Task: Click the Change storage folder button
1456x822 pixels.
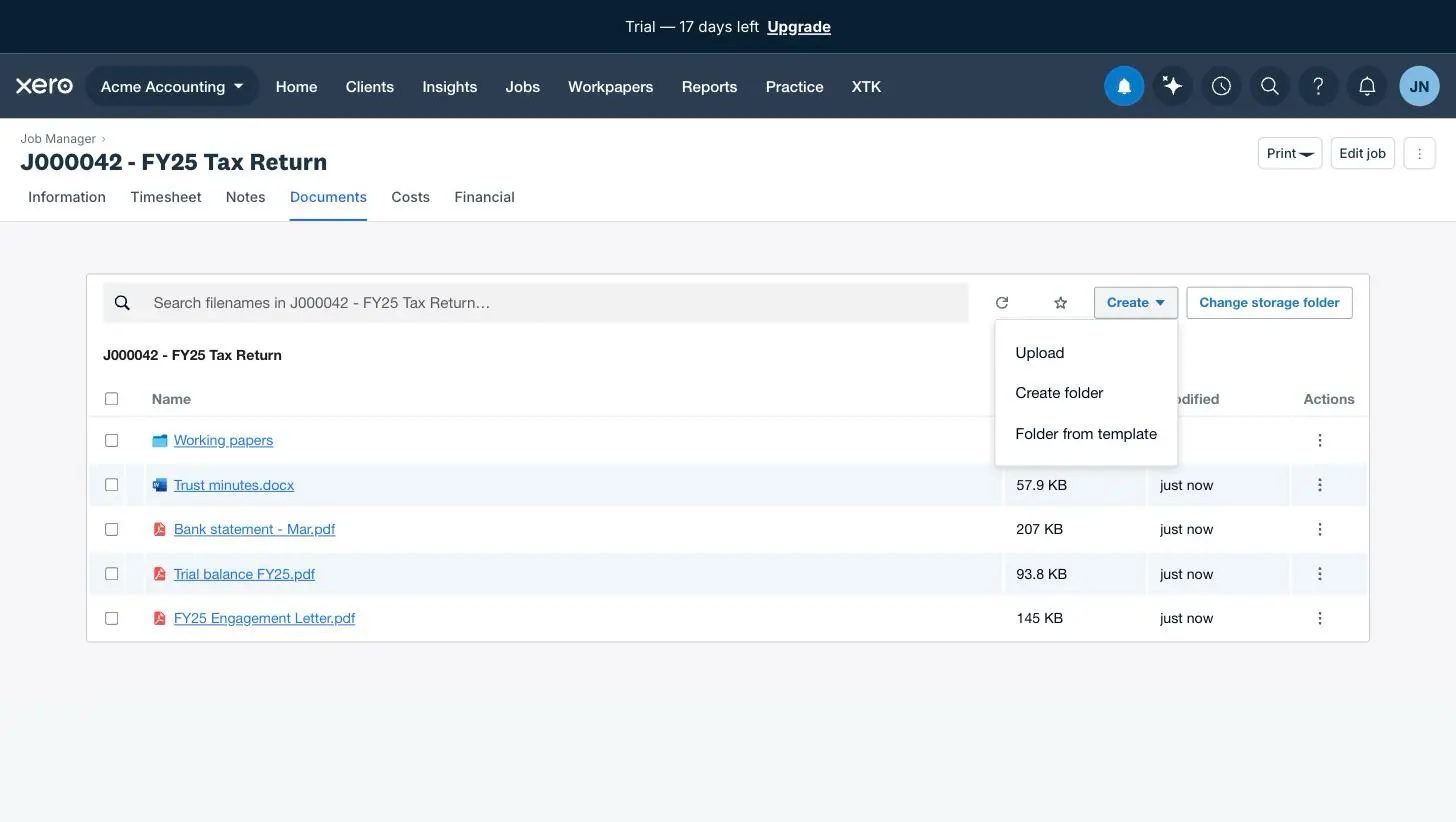Action: pyautogui.click(x=1269, y=303)
